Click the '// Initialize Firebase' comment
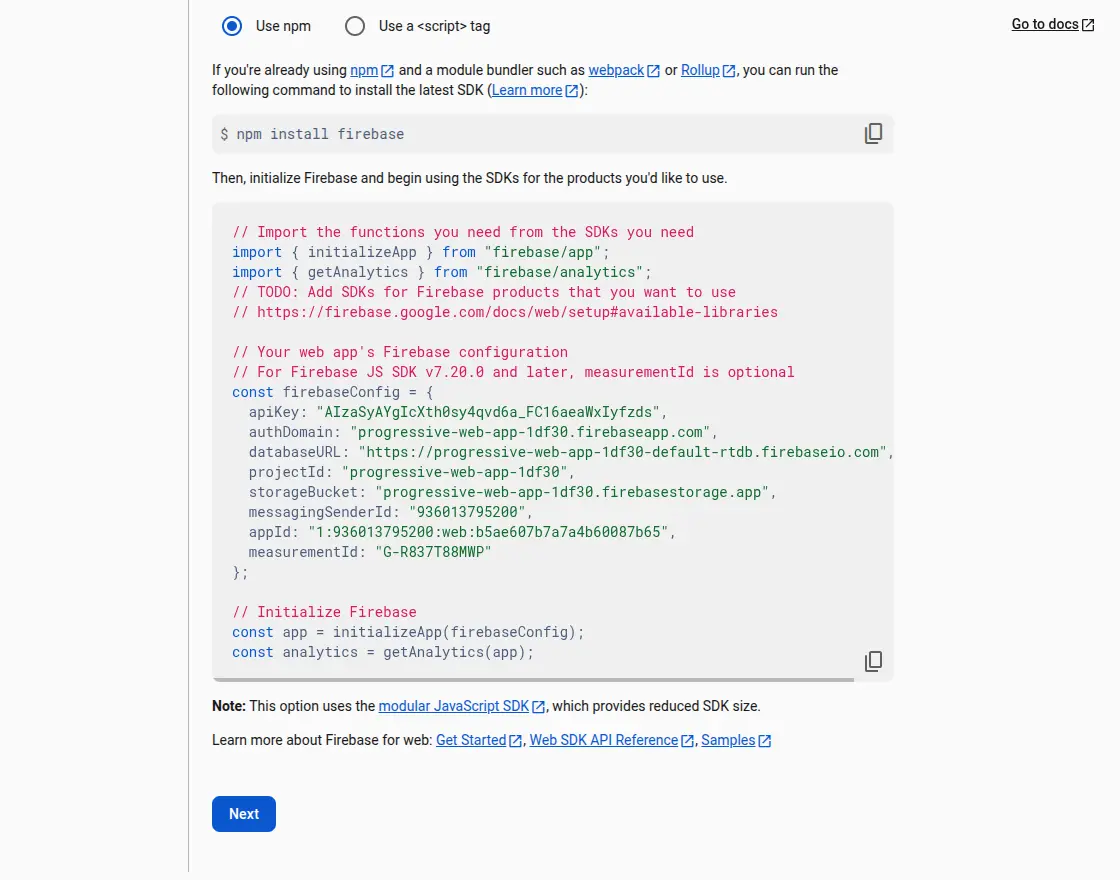The image size is (1120, 880). tap(324, 612)
